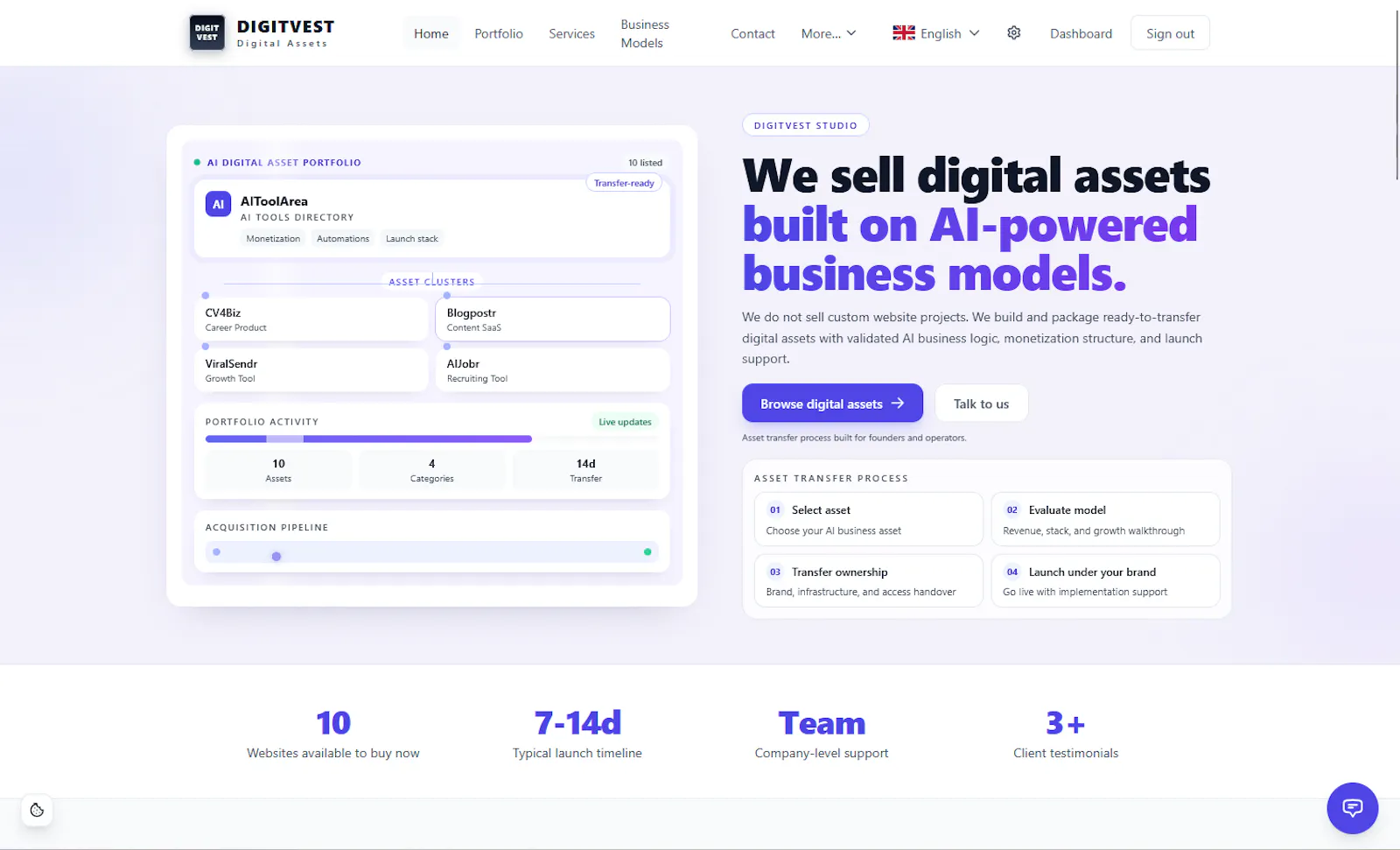Image resolution: width=1400 pixels, height=850 pixels.
Task: Click the 4 Categories stat box
Action: (x=432, y=470)
